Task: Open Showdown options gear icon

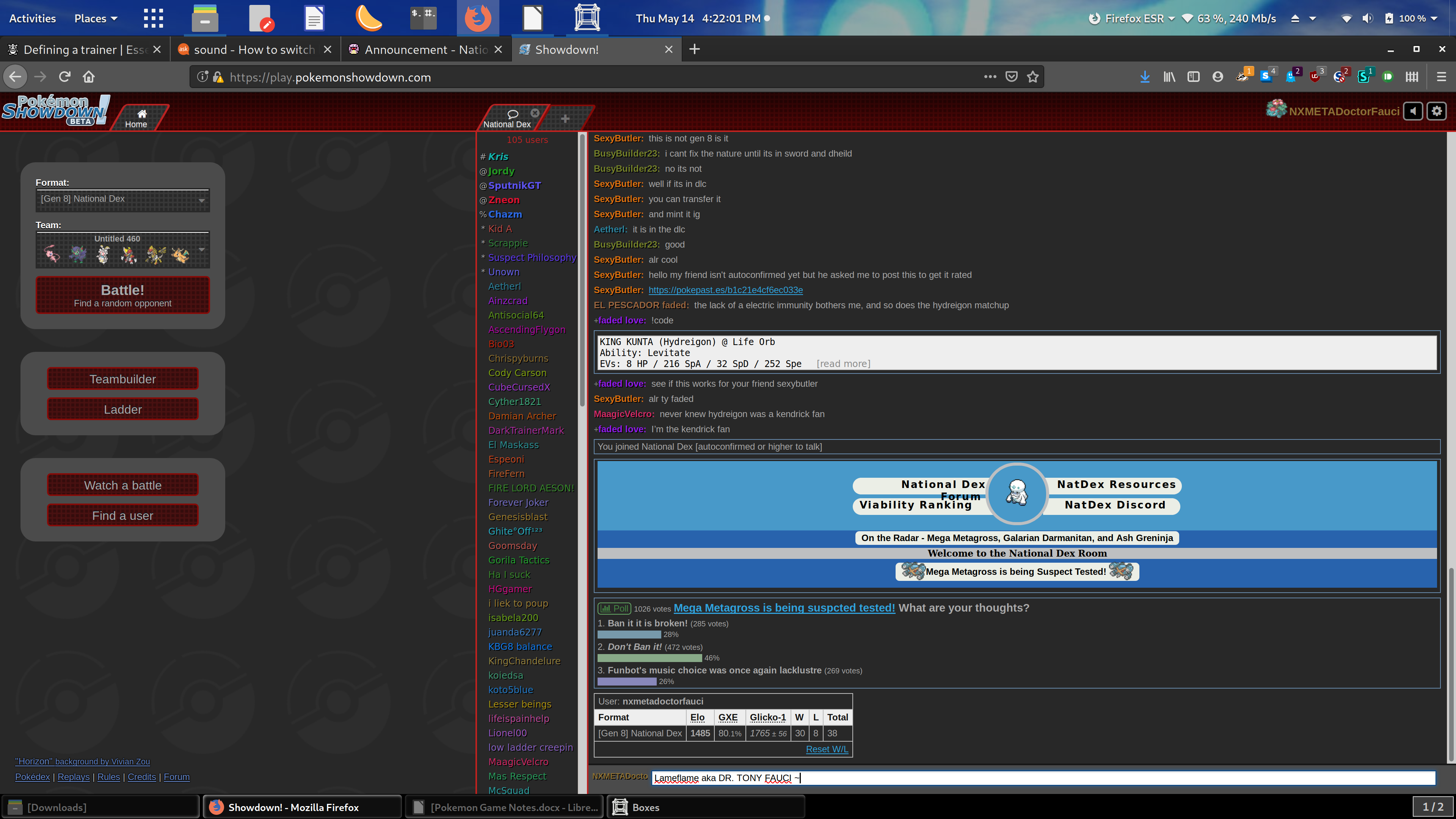Action: (x=1436, y=111)
